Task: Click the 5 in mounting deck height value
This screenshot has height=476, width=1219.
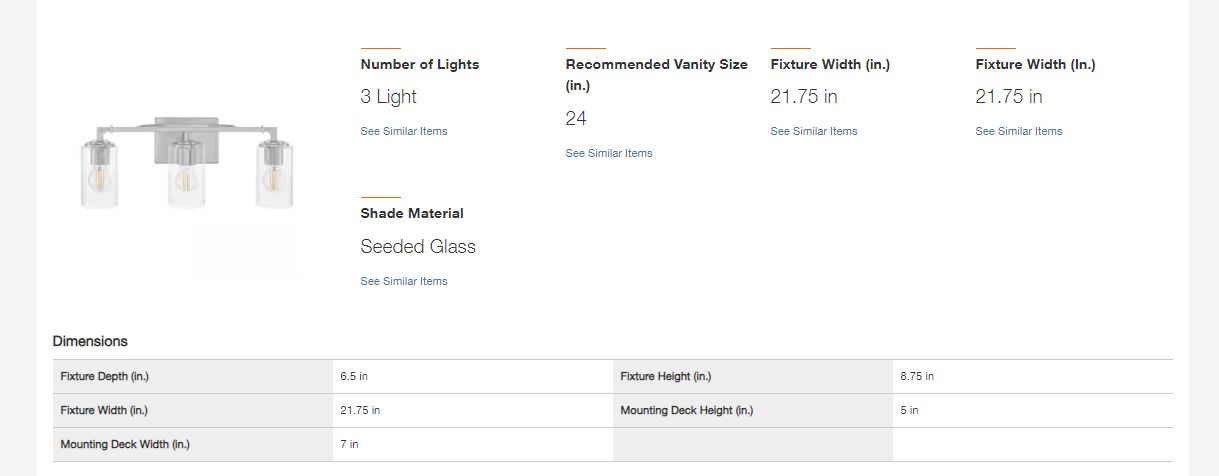Action: click(x=909, y=411)
